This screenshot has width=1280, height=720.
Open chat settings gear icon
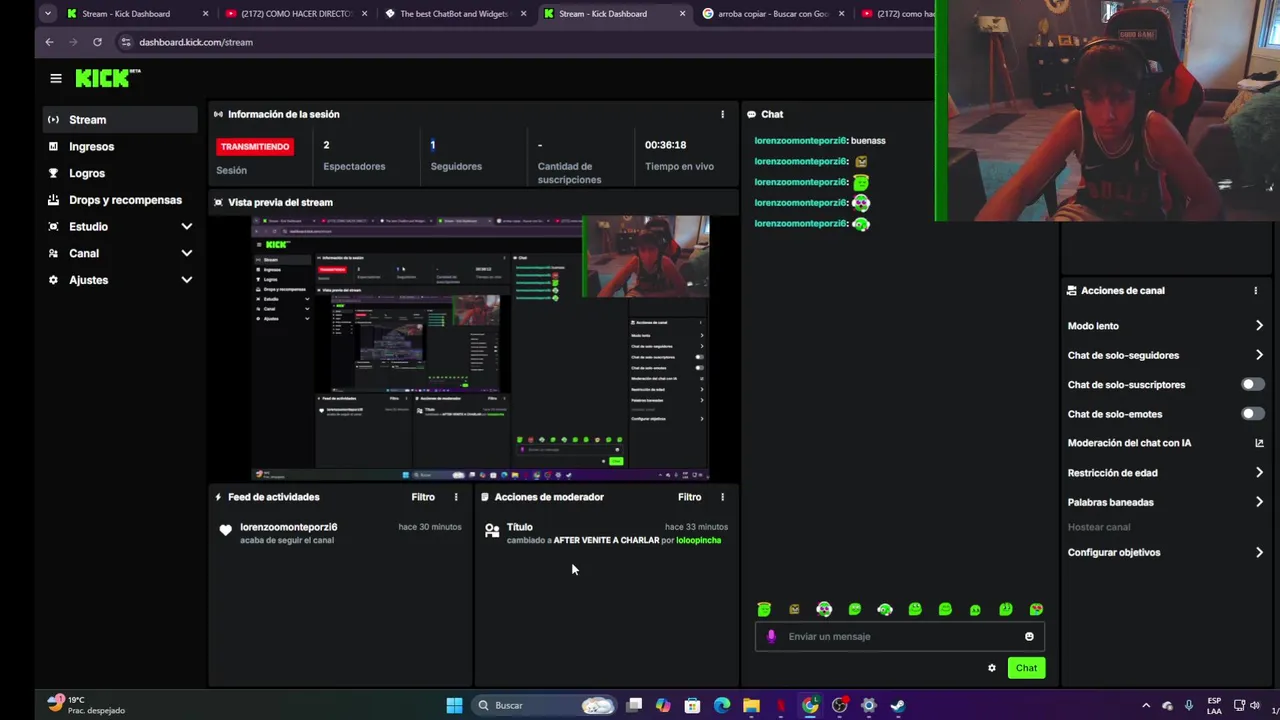(x=992, y=668)
